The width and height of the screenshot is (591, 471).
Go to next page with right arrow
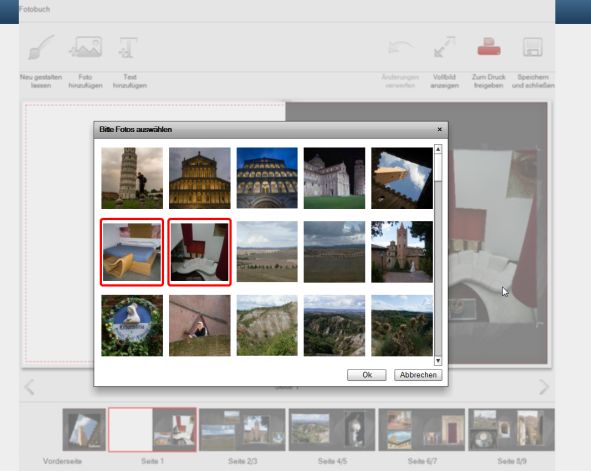[544, 387]
